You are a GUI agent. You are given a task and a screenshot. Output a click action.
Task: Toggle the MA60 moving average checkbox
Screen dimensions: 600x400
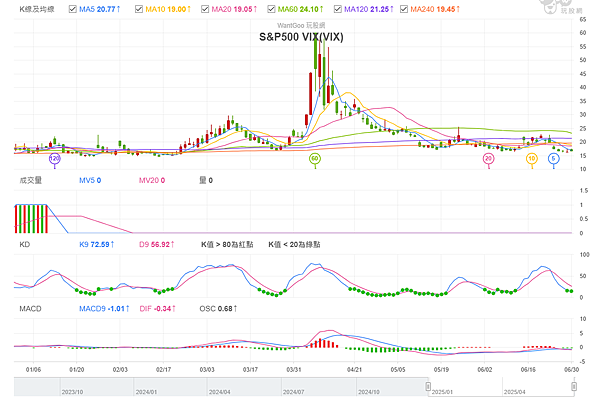(271, 9)
